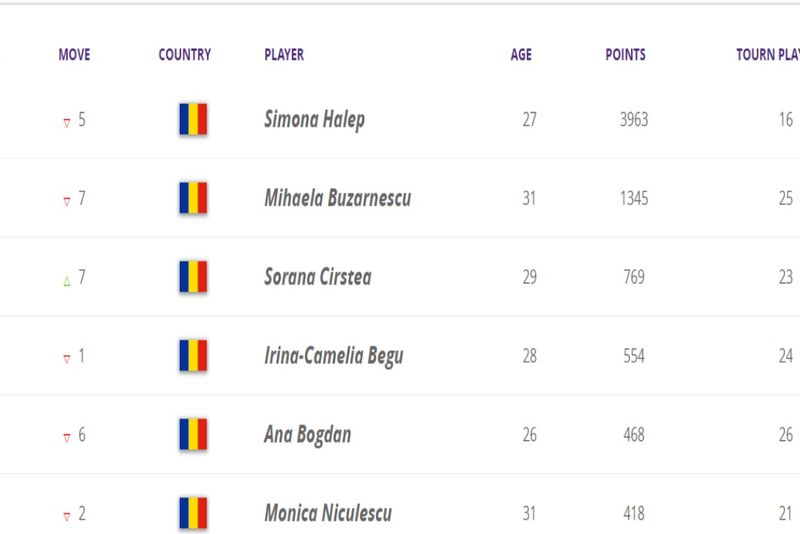Sort rankings by AGE column
800x534 pixels.
click(521, 55)
